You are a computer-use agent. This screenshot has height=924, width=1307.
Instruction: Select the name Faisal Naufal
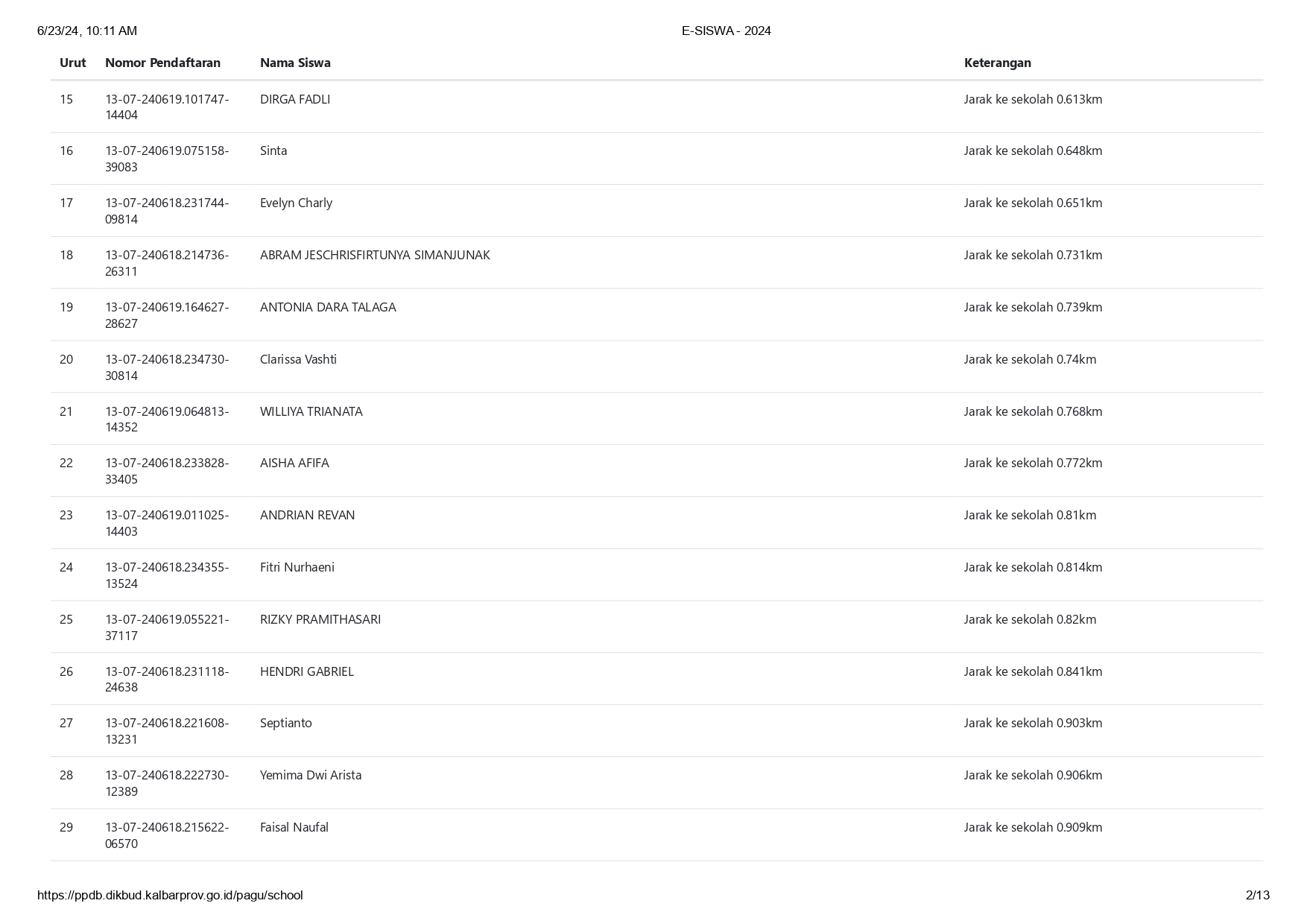[x=294, y=827]
